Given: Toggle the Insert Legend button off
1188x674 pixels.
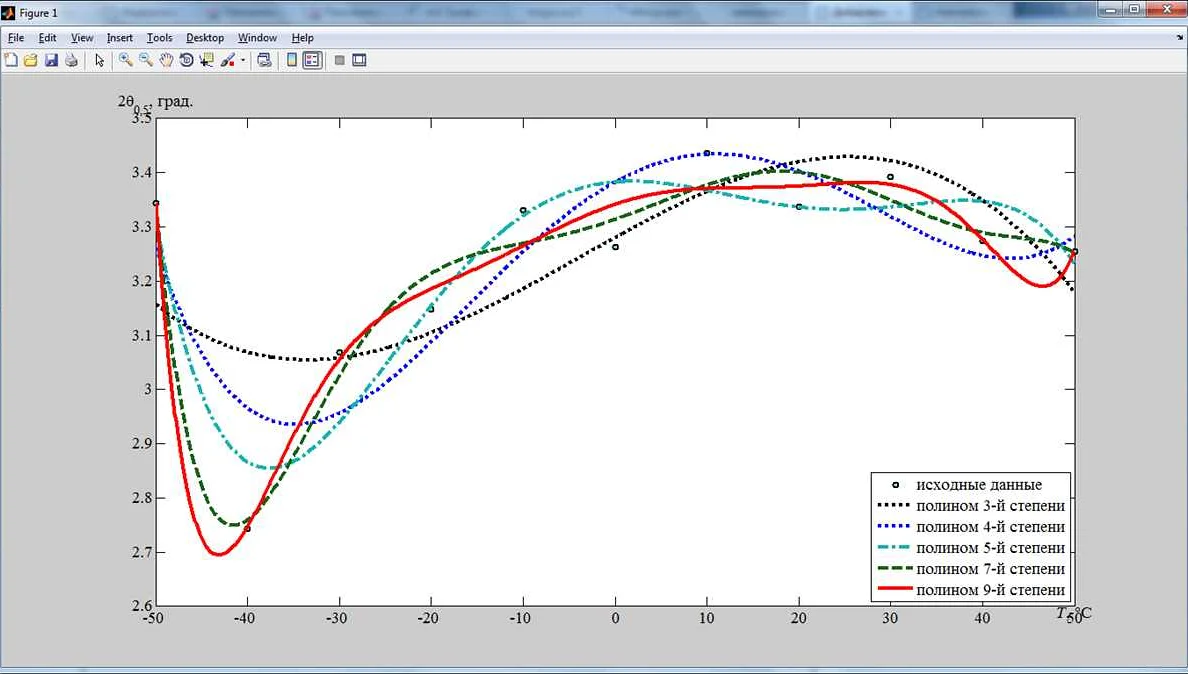Looking at the screenshot, I should (x=312, y=60).
